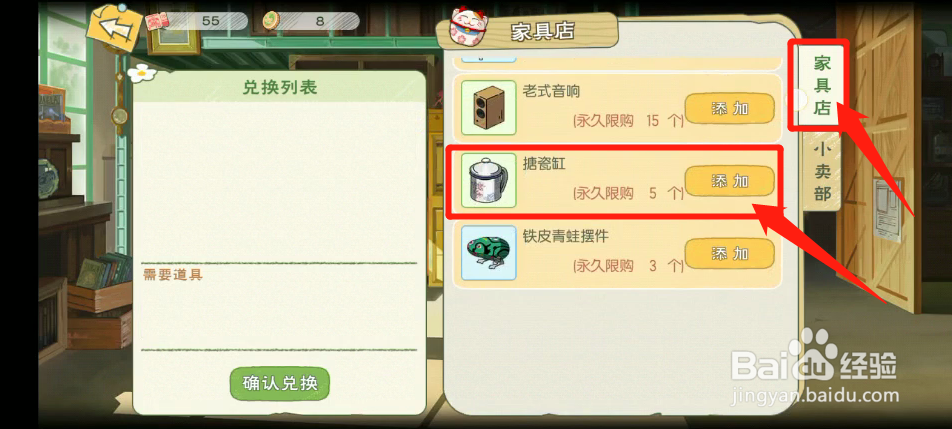Switch to the 小卖部 side tab
Screen dimensions: 952x429
(x=821, y=171)
